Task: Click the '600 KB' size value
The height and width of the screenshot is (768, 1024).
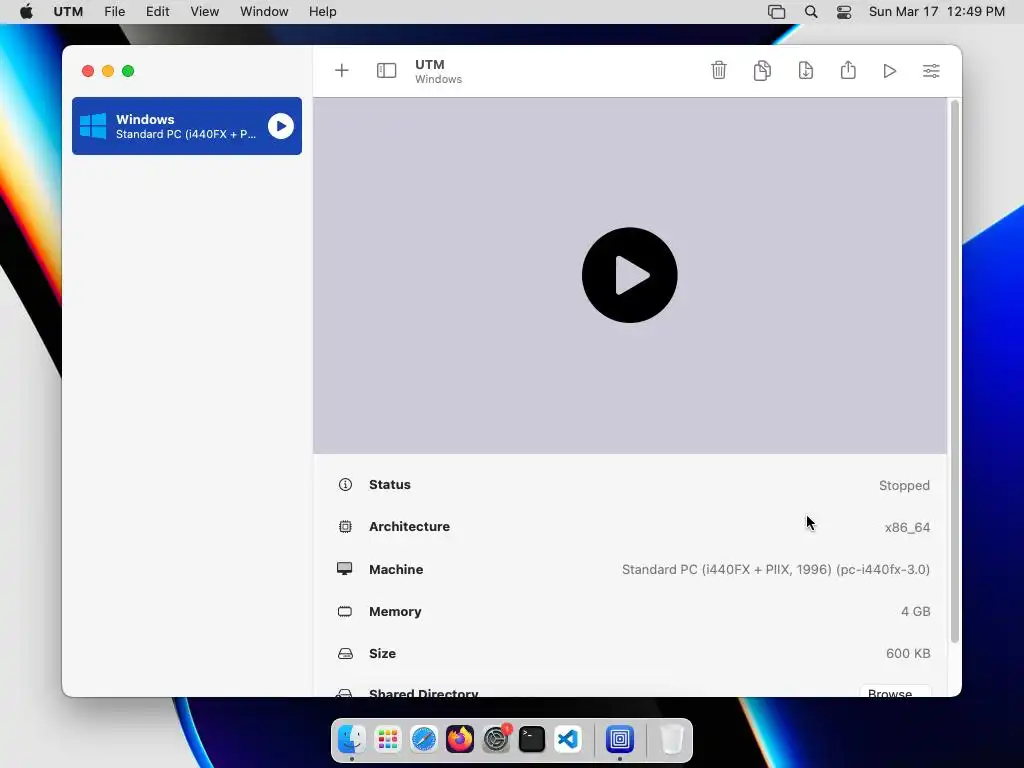Action: (x=908, y=653)
